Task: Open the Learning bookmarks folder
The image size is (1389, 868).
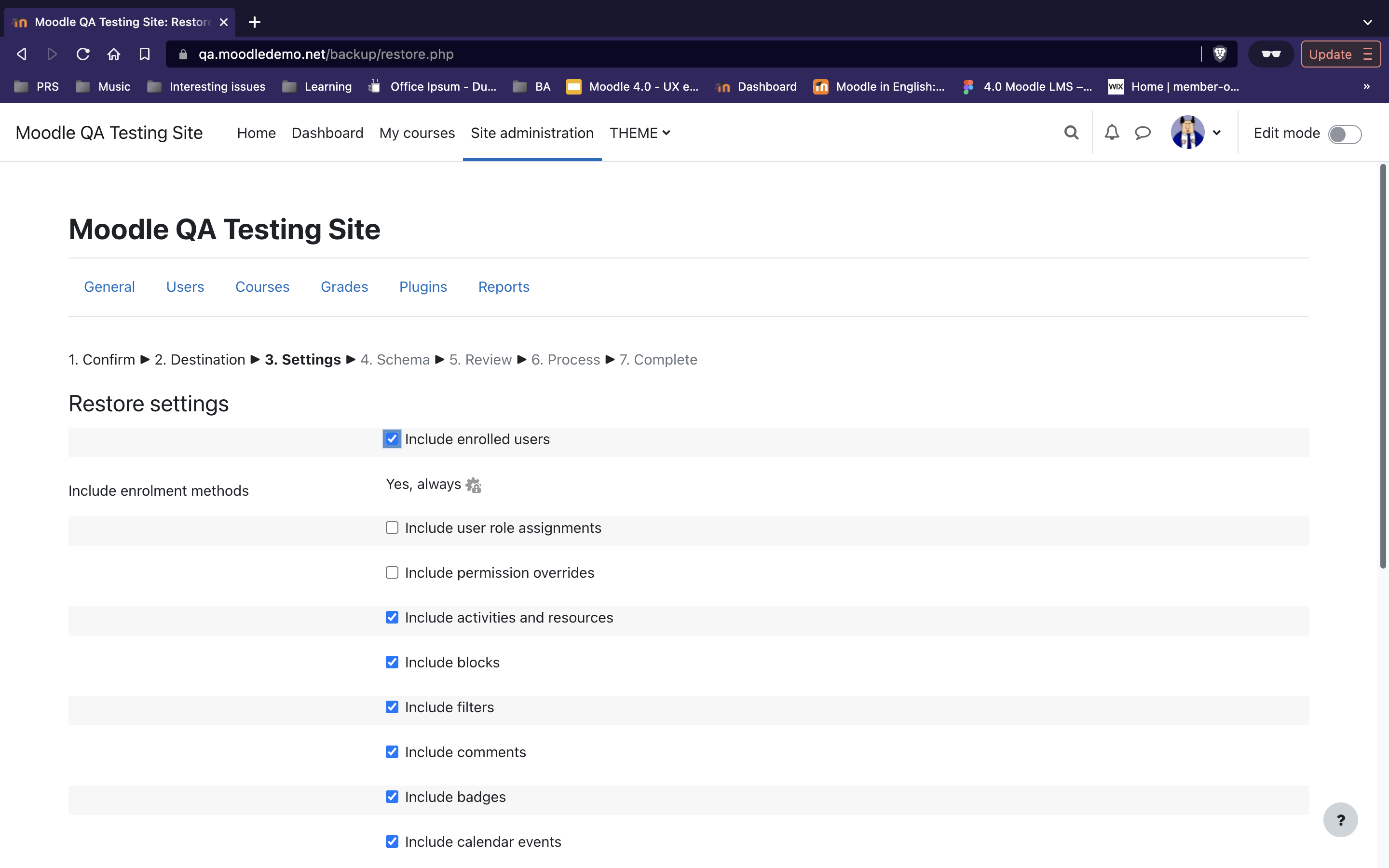Action: pyautogui.click(x=317, y=87)
